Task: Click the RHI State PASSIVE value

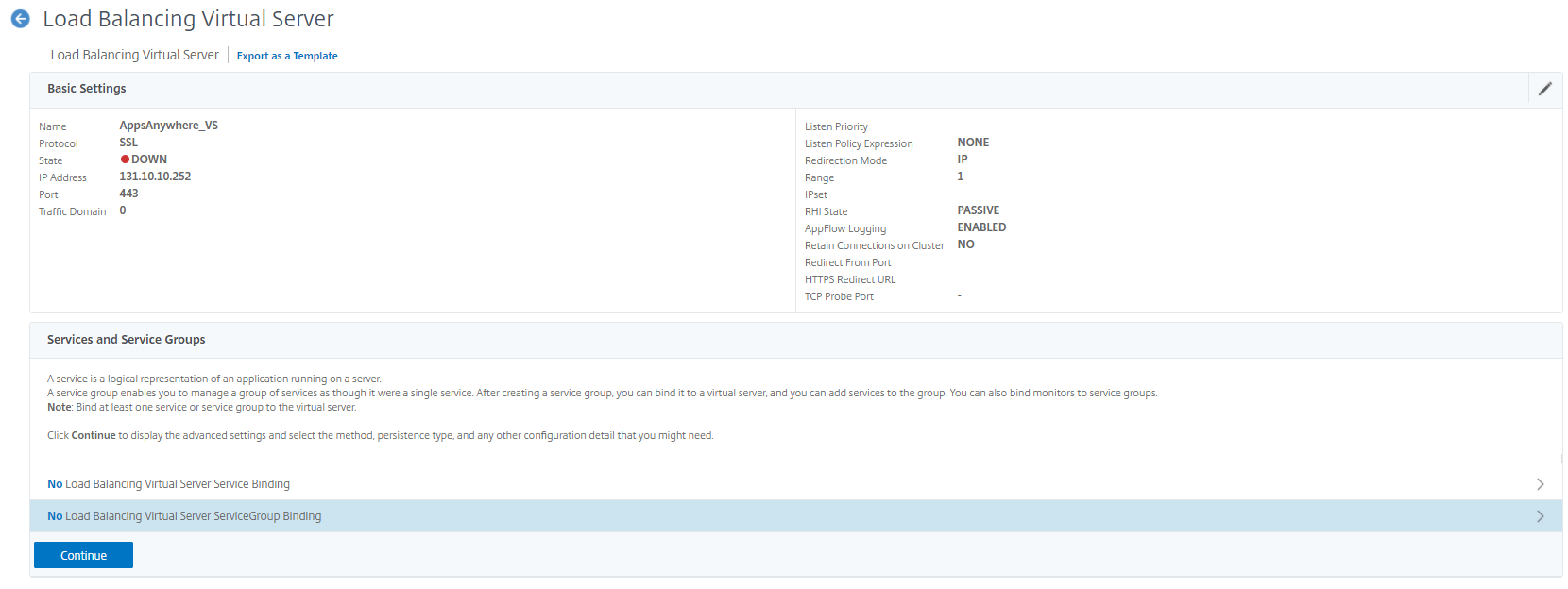Action: point(978,210)
